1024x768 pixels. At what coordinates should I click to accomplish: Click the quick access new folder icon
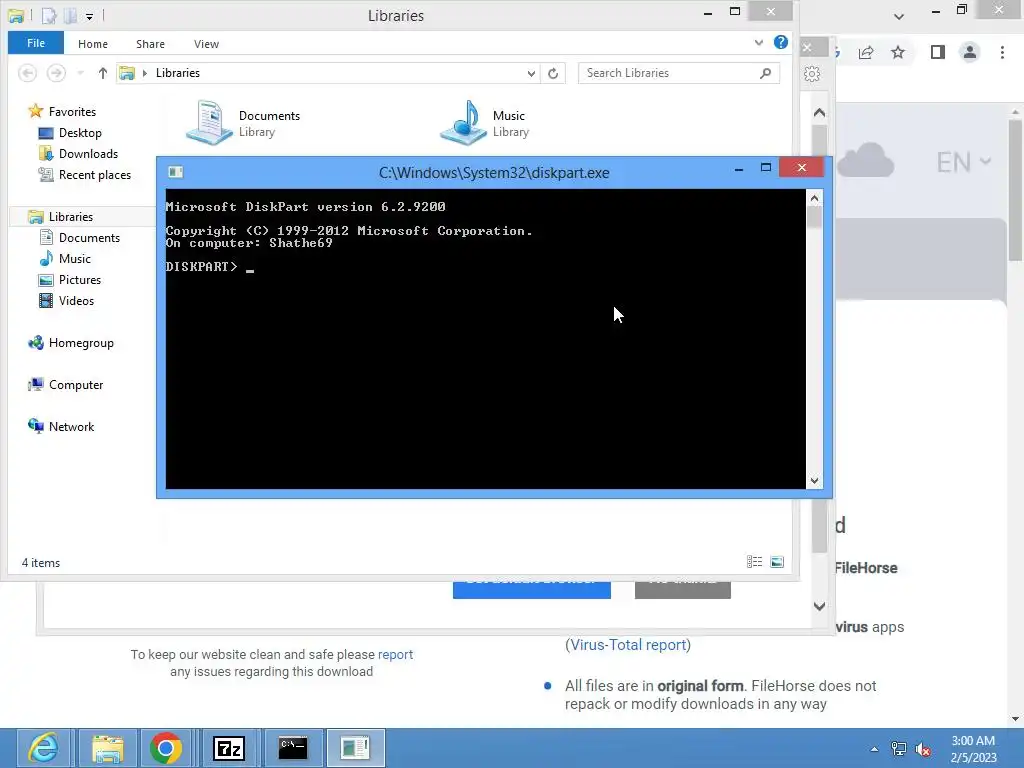point(70,16)
